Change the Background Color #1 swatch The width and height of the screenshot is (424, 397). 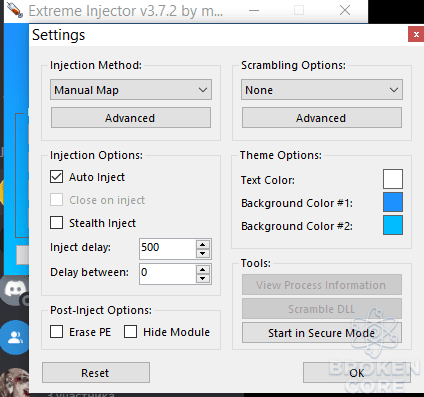pyautogui.click(x=393, y=202)
